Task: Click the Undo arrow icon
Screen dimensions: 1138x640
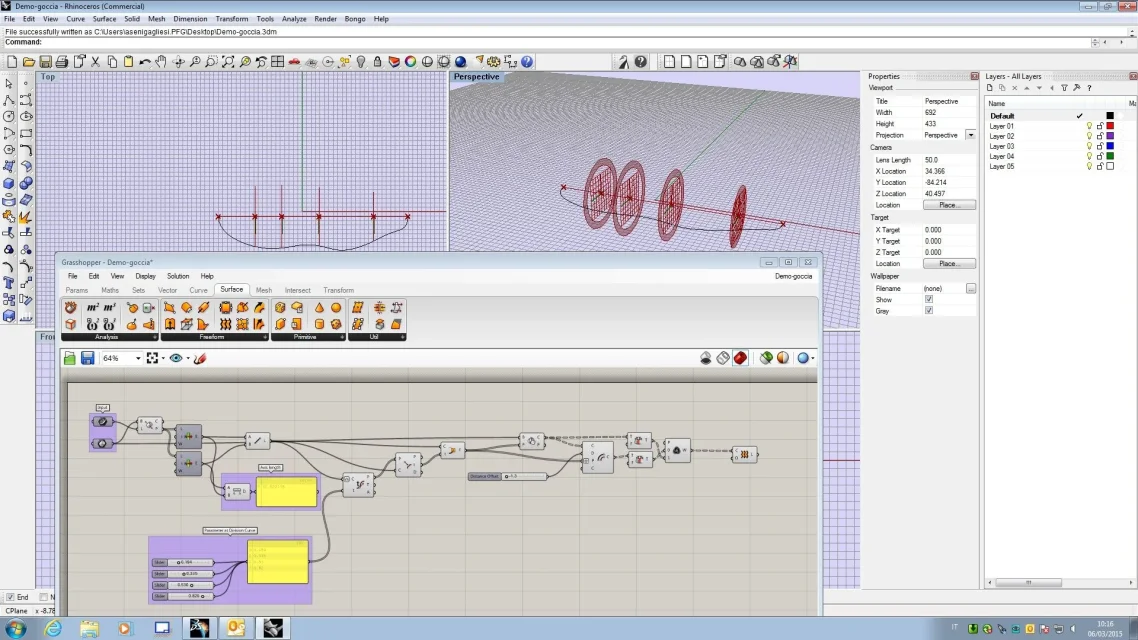Action: [x=145, y=62]
